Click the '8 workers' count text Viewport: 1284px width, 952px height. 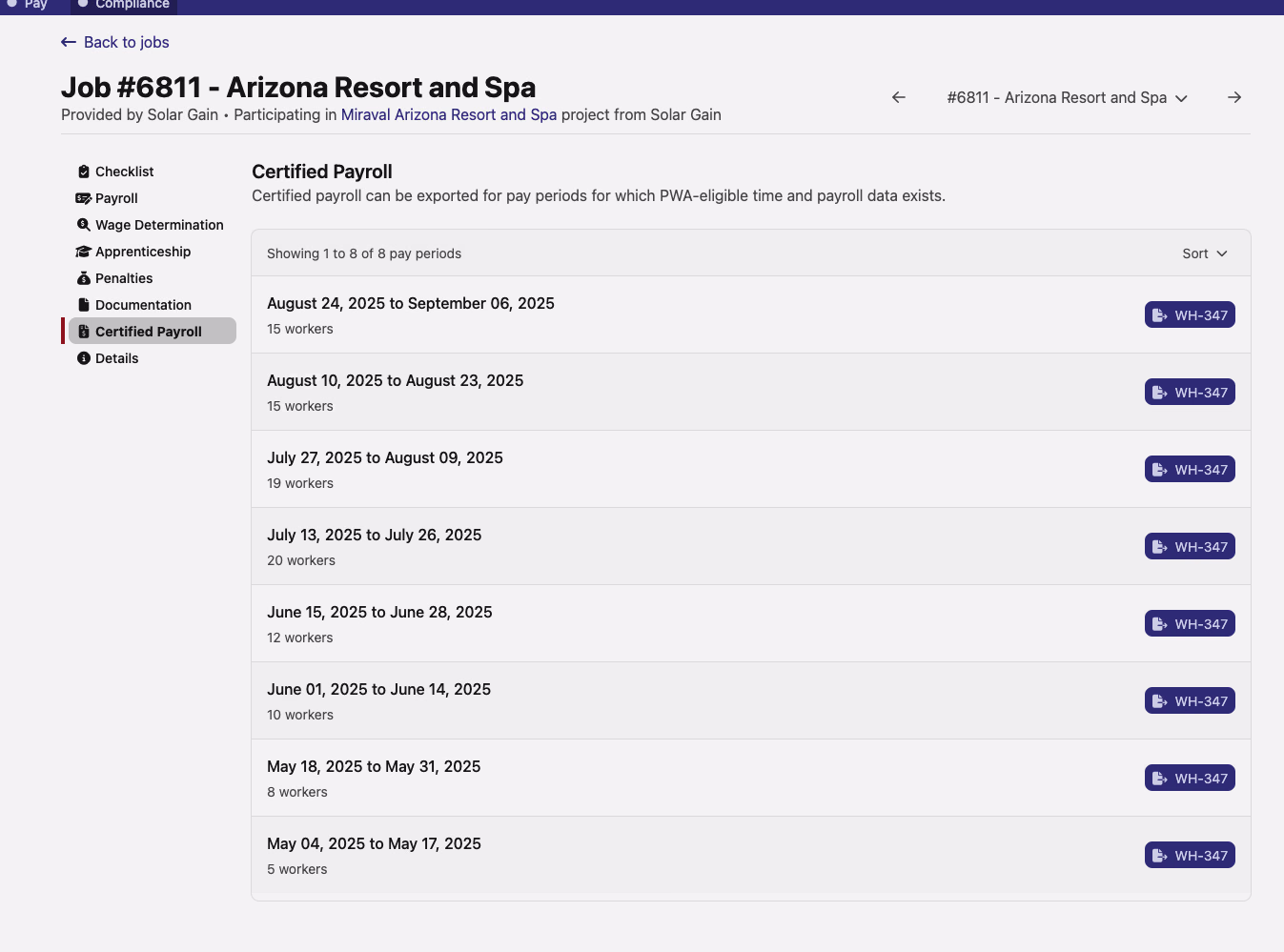(x=297, y=792)
